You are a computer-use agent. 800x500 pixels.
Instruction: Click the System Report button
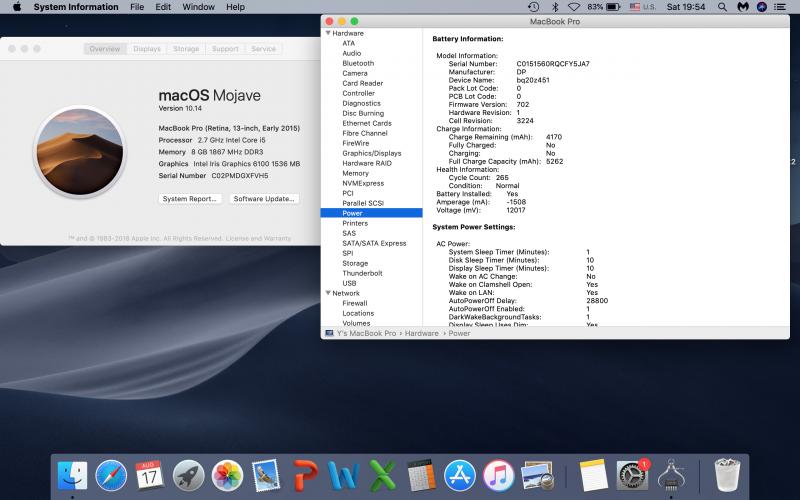point(190,198)
